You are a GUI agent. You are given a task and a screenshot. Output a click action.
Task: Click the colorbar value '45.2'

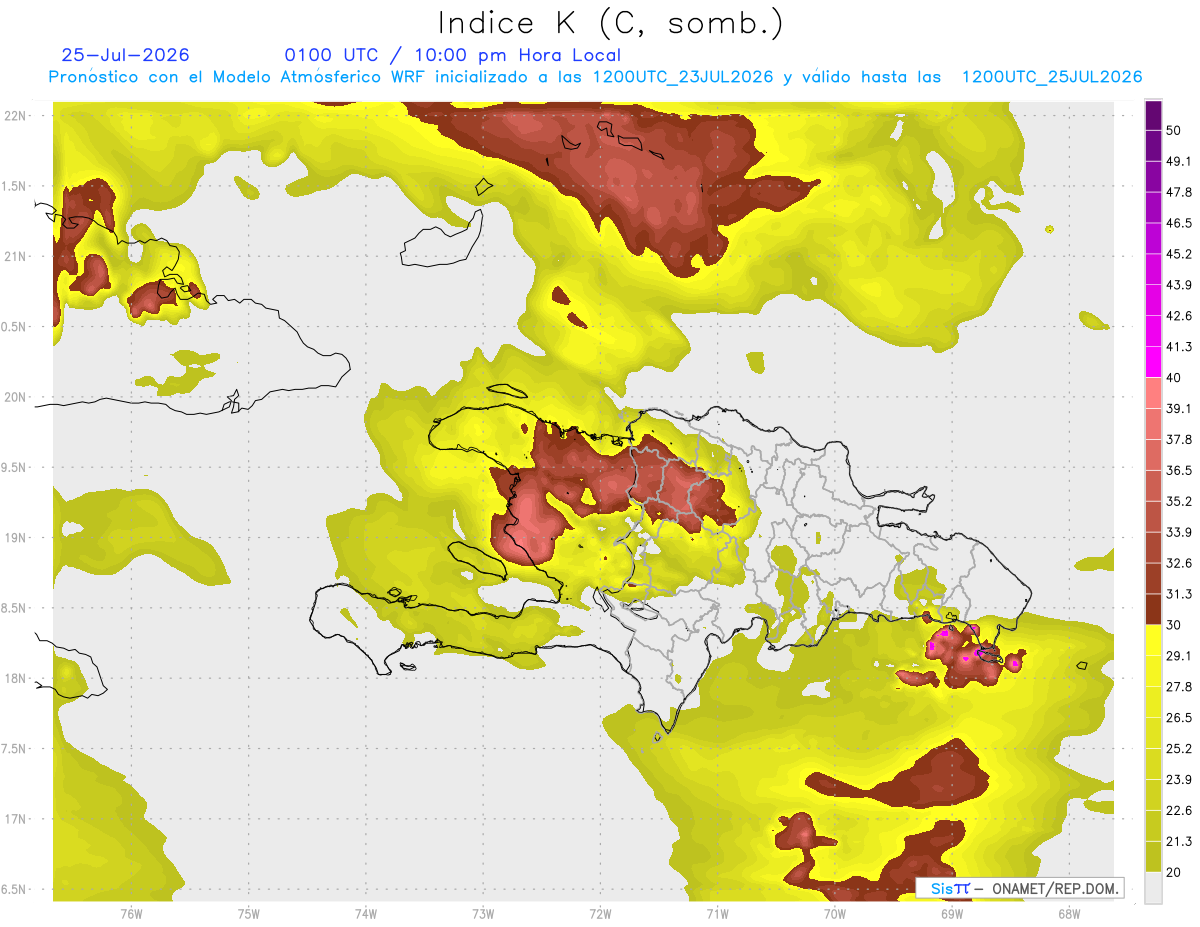point(1179,254)
